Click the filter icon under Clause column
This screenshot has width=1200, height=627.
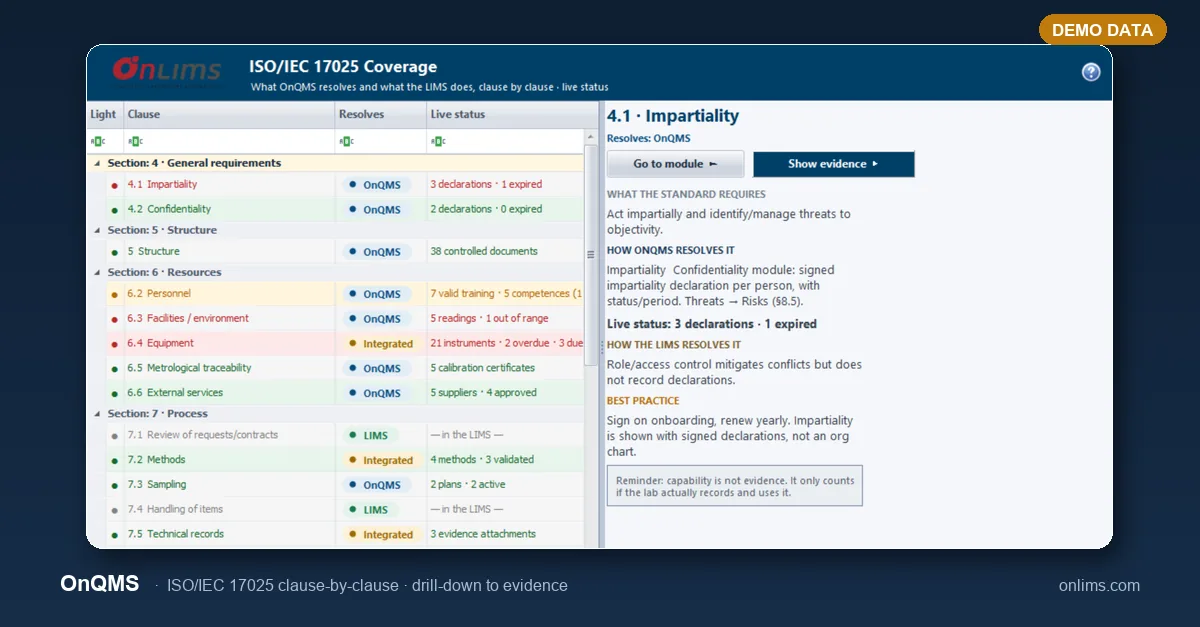pyautogui.click(x=136, y=141)
